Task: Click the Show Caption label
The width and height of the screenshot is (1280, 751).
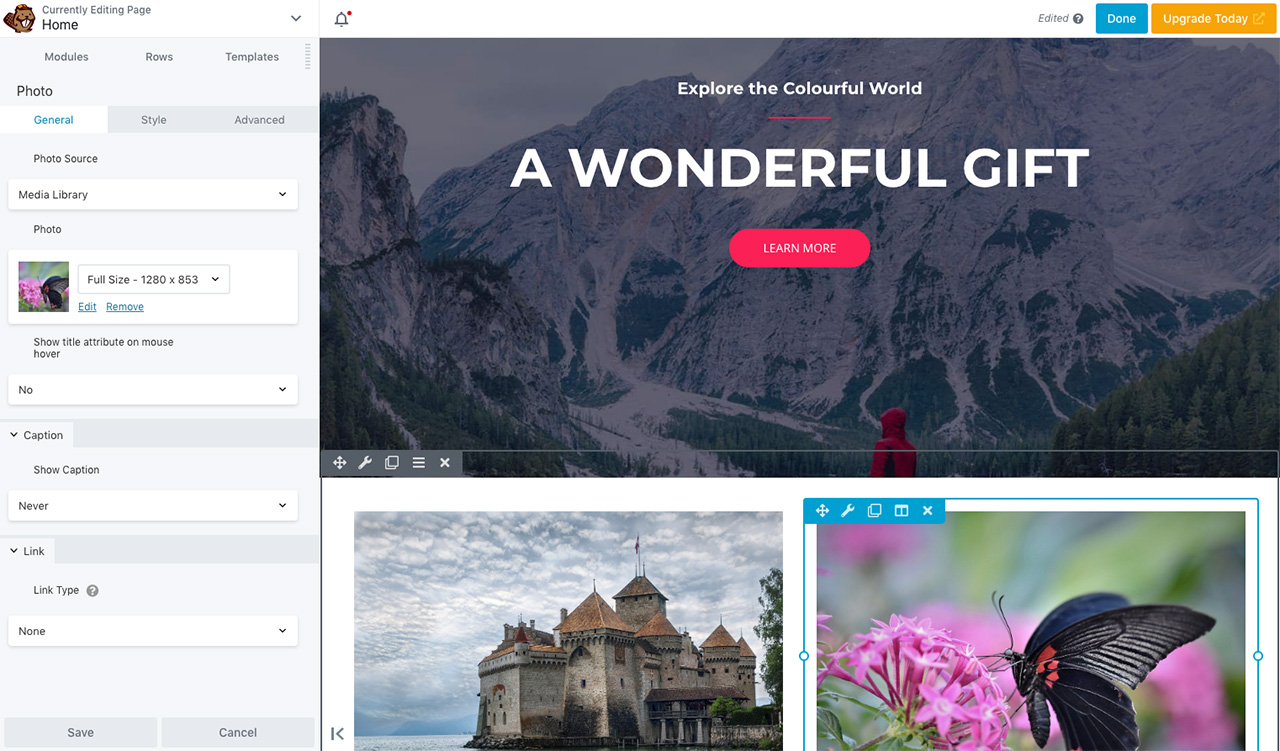Action: click(67, 470)
